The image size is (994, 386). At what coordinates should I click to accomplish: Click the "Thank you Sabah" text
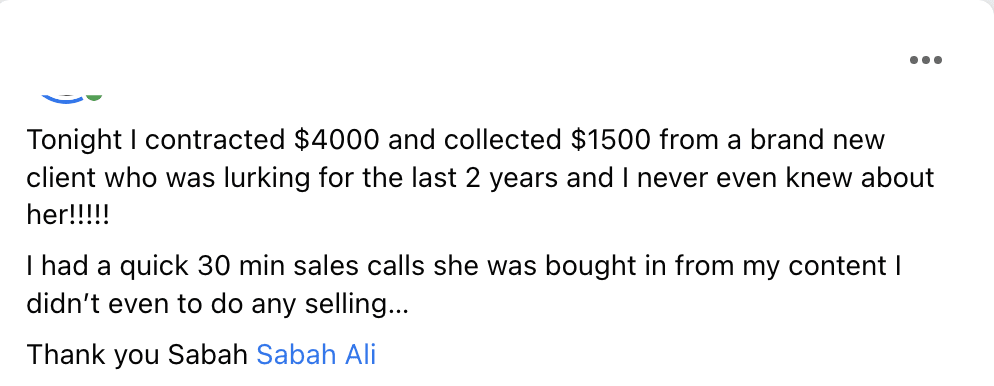(137, 355)
